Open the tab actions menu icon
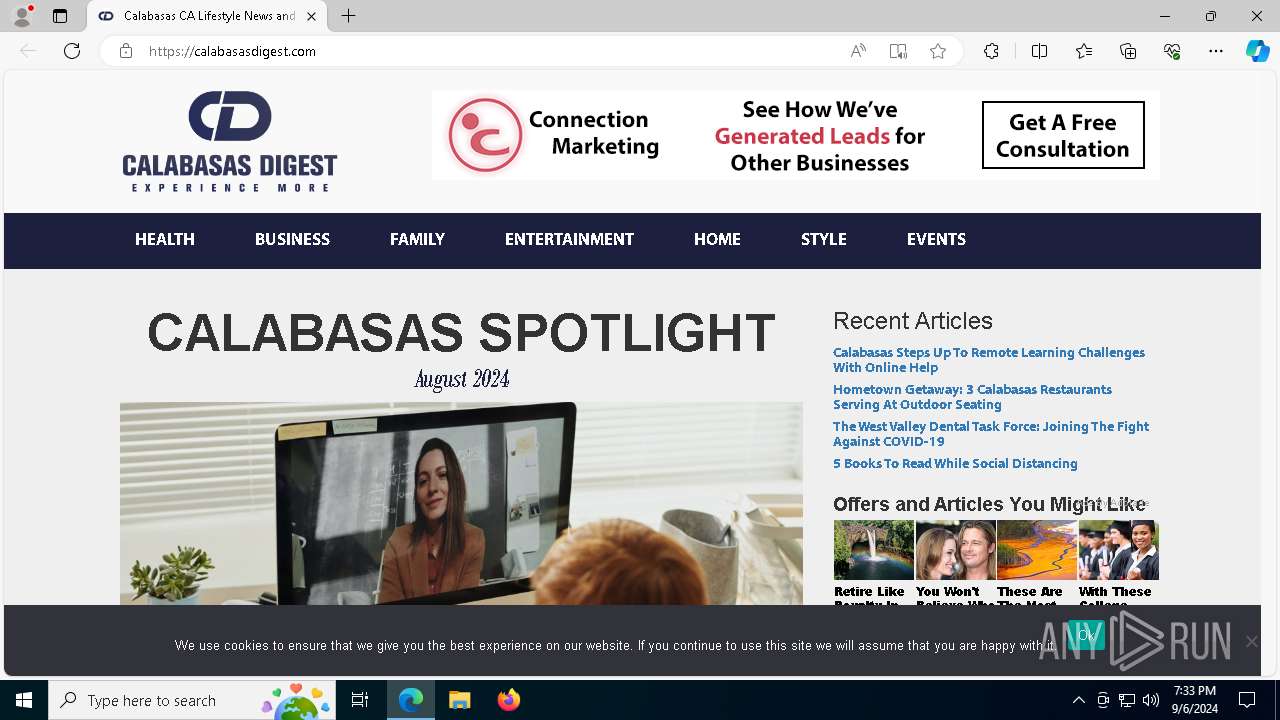The image size is (1280, 720). [60, 16]
